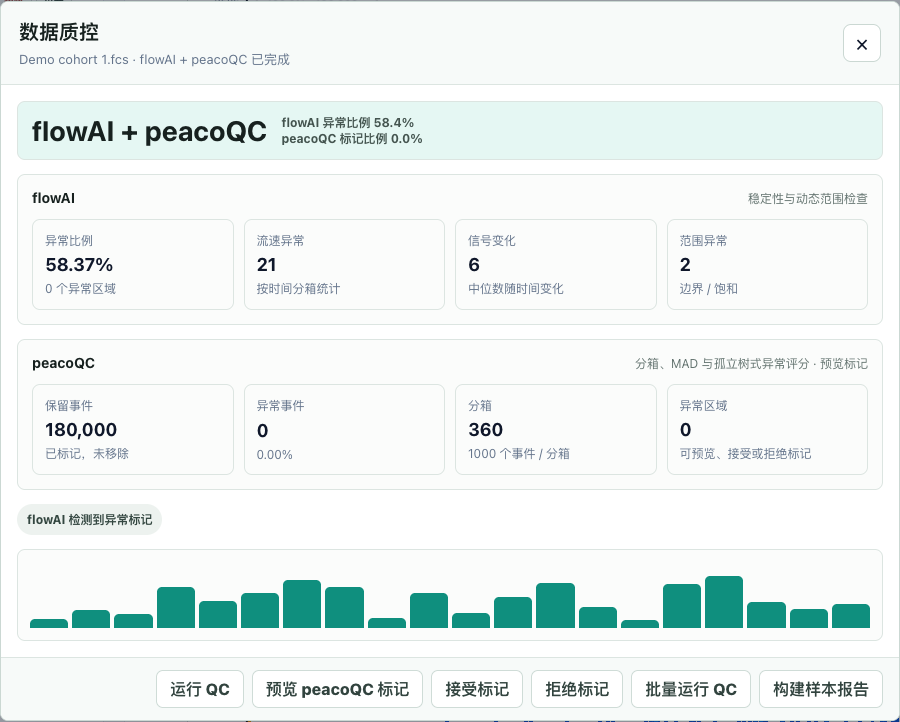The height and width of the screenshot is (722, 900).
Task: Click '可预览、接受或拒绝标记' caption
Action: click(x=745, y=453)
